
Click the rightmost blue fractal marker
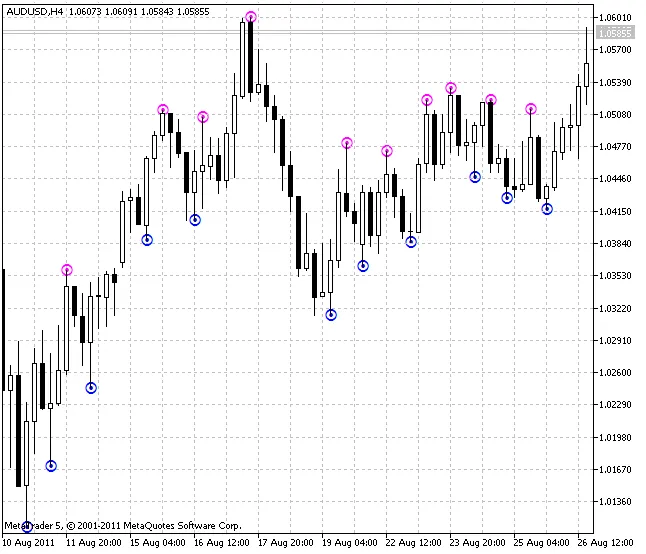pos(546,209)
